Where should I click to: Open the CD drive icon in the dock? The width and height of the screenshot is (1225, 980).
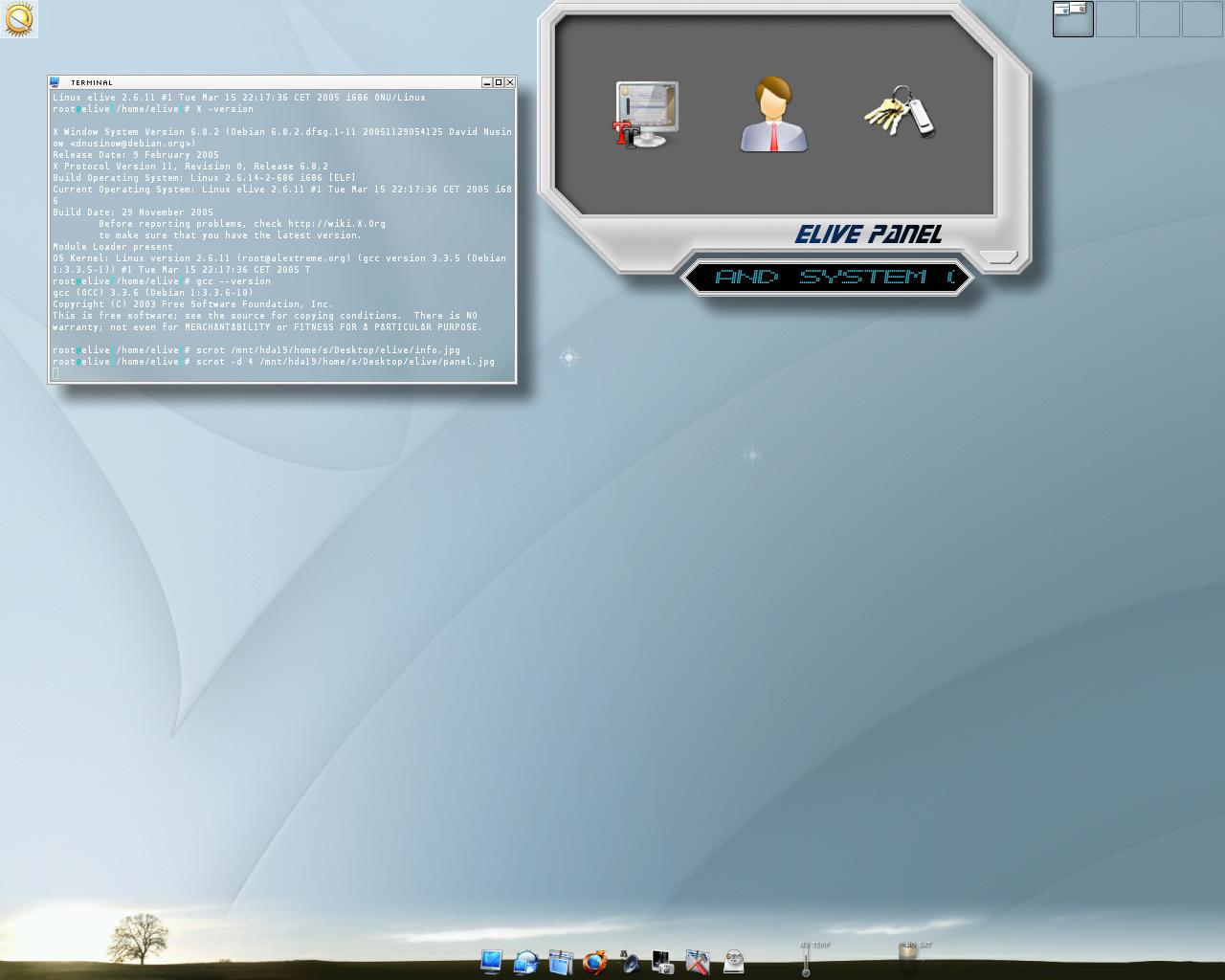(x=734, y=962)
